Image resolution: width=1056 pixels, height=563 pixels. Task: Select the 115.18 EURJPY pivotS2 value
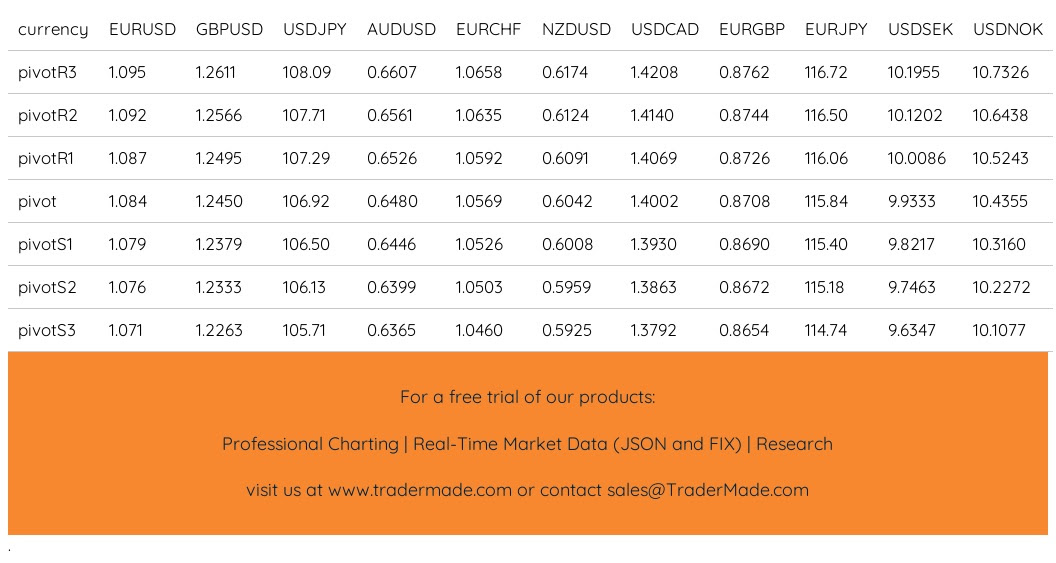point(824,287)
